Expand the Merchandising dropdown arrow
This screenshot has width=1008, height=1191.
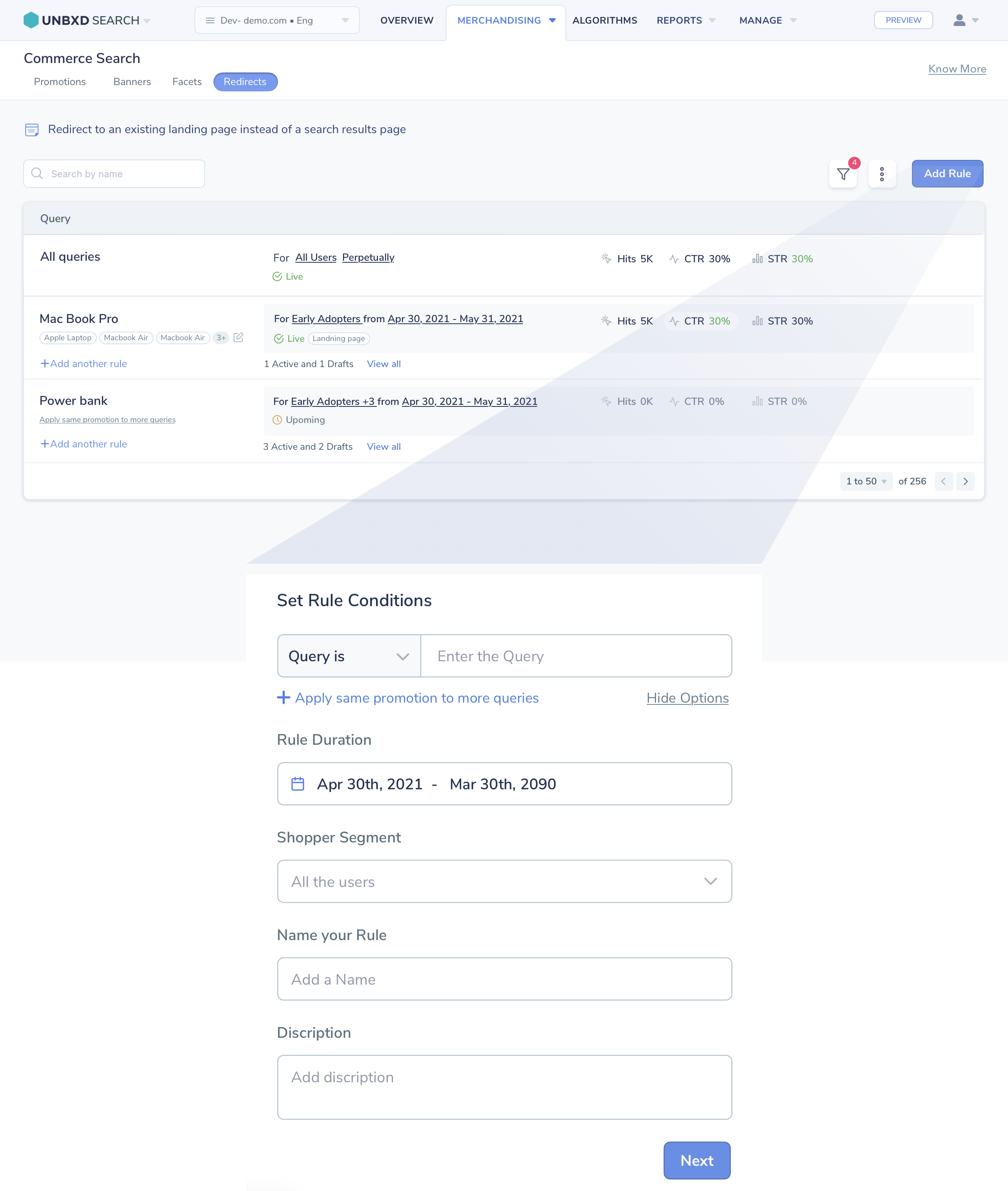(x=552, y=20)
